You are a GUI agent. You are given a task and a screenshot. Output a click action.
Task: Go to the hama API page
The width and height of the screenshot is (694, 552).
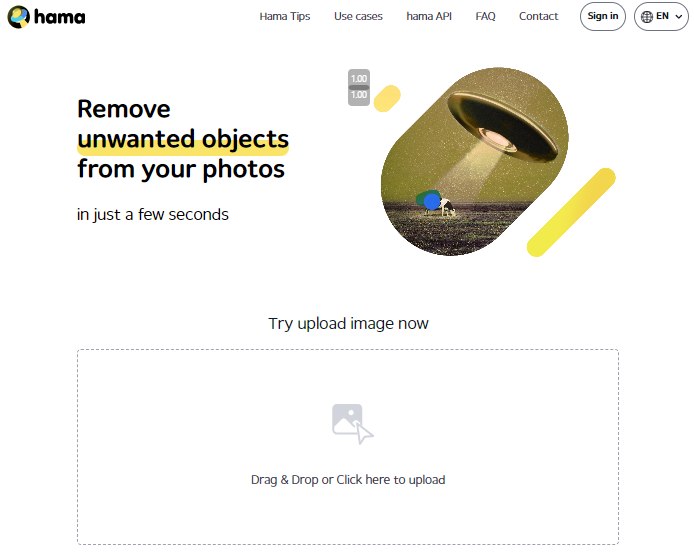point(429,16)
